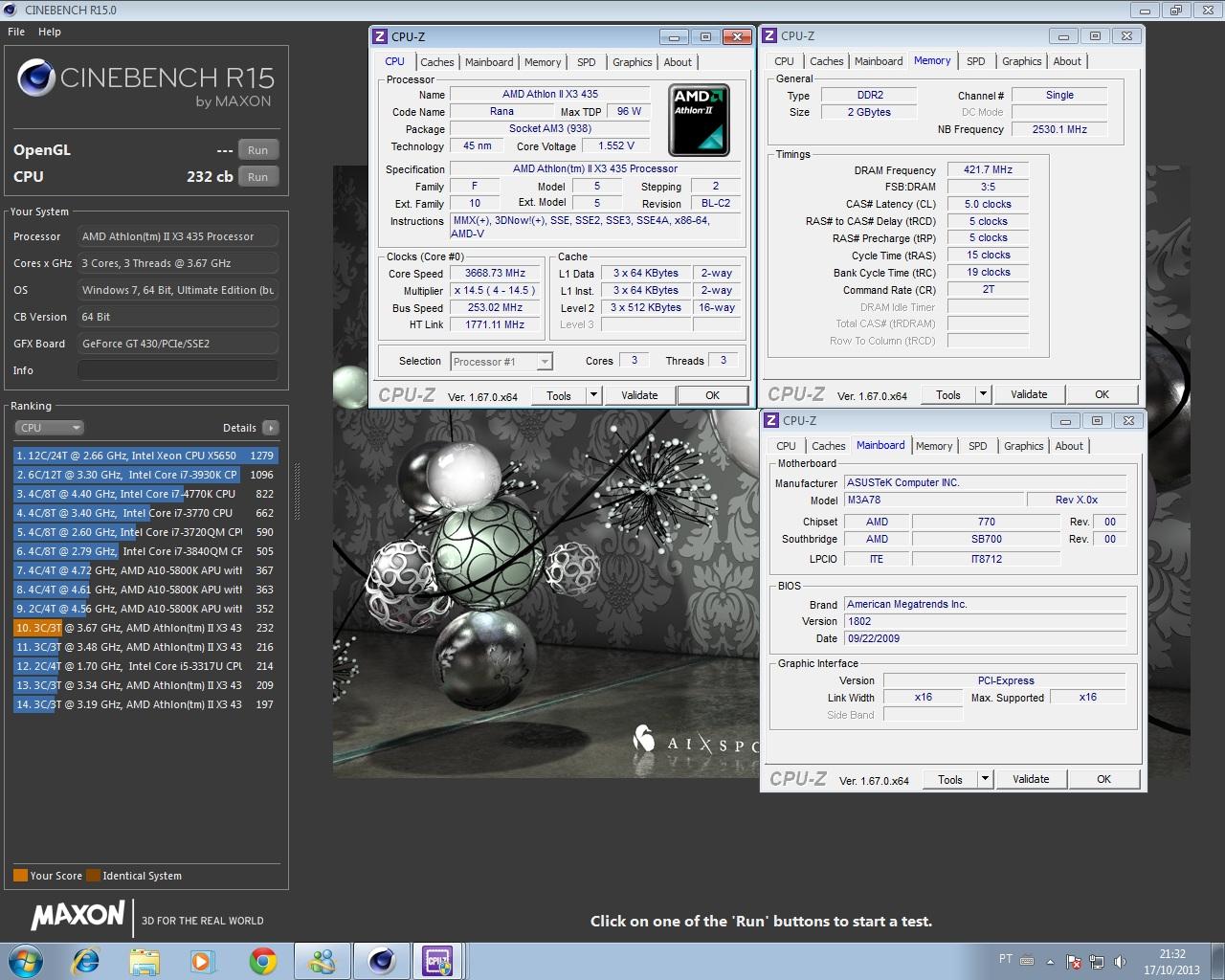This screenshot has width=1225, height=980.
Task: Click BIOS Version value 1802
Action: tap(985, 621)
